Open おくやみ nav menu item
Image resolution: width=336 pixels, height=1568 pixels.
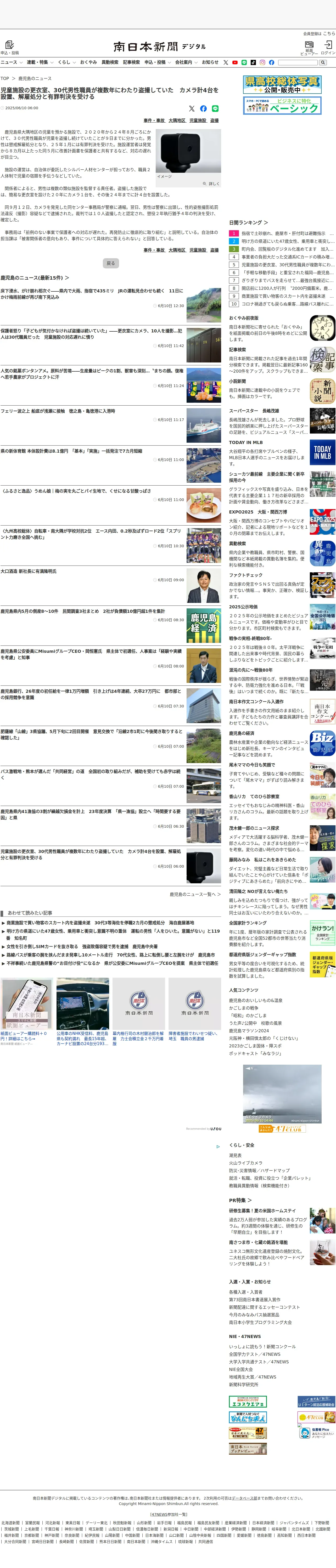pyautogui.click(x=88, y=62)
